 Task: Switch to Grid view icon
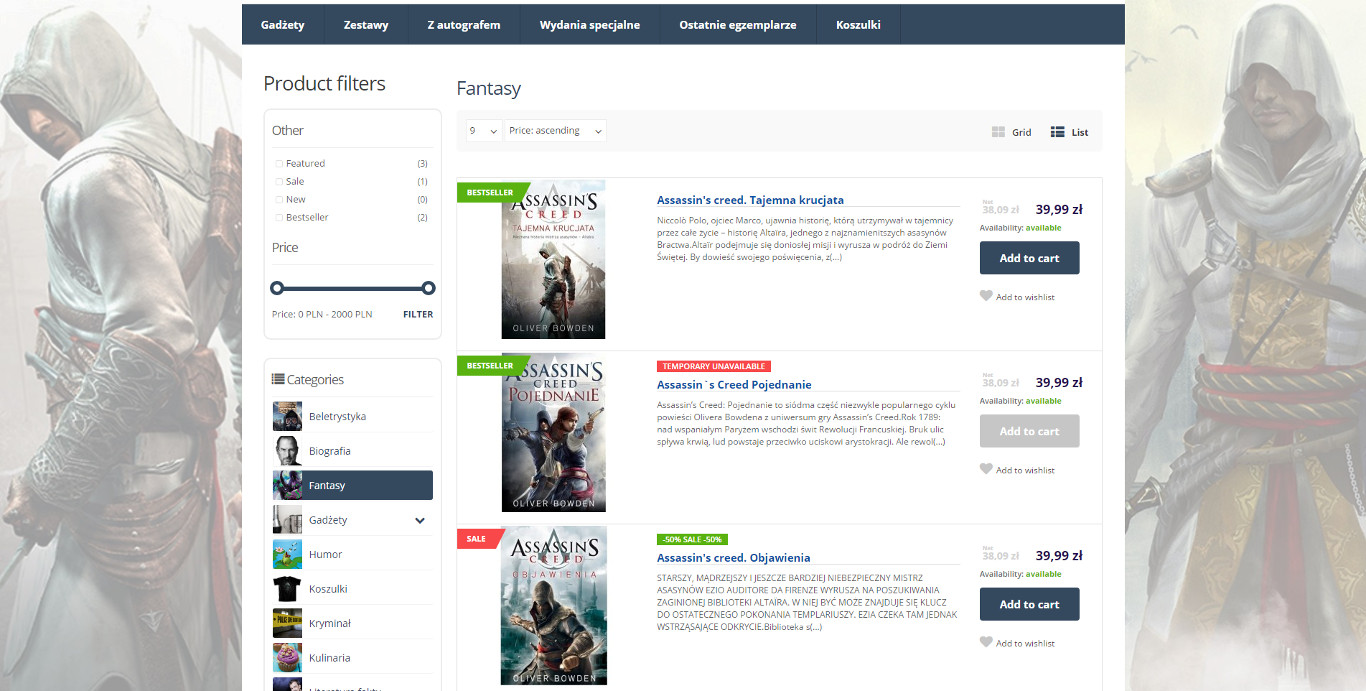tap(997, 132)
